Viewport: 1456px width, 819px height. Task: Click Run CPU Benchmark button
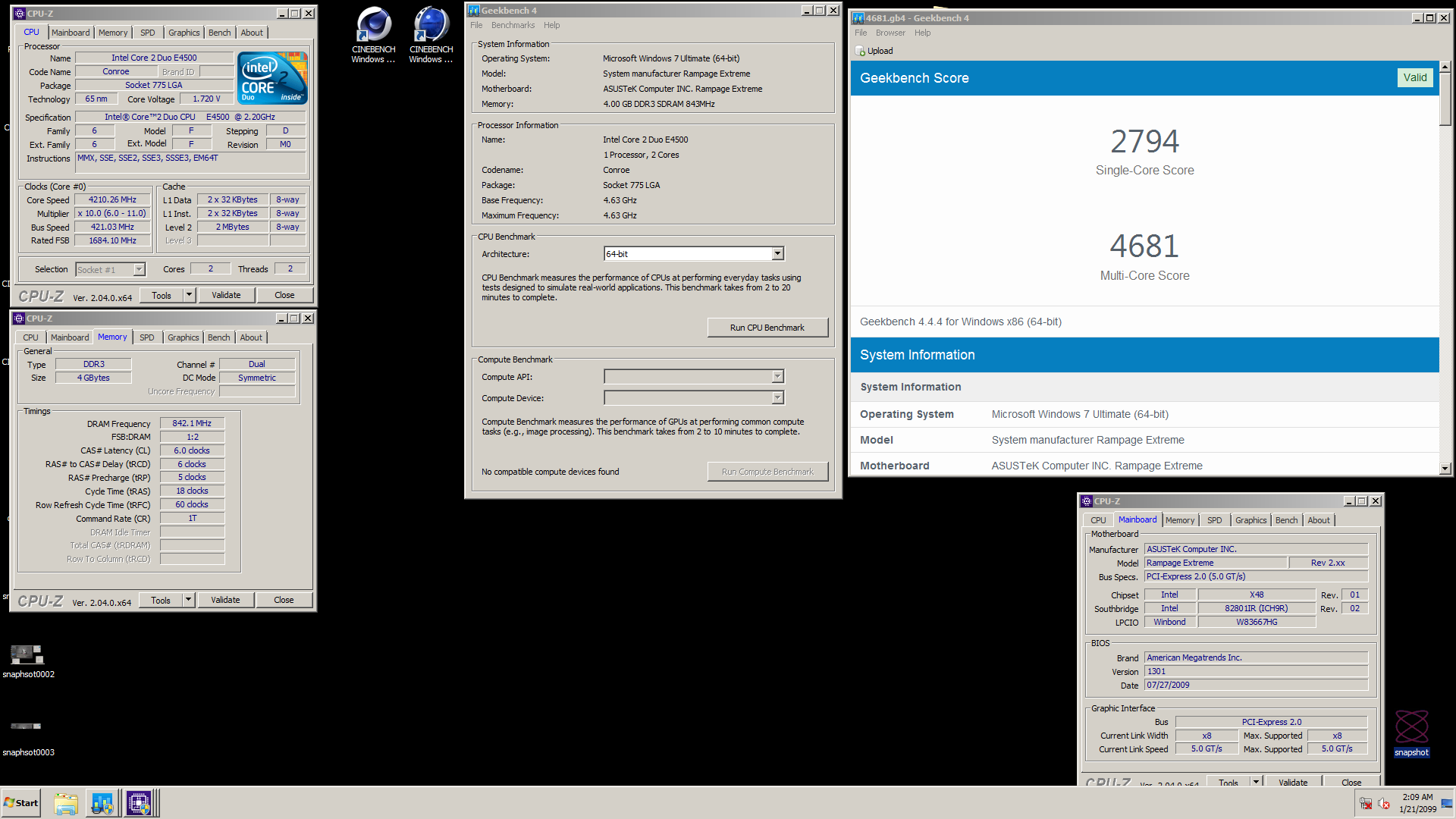point(767,328)
